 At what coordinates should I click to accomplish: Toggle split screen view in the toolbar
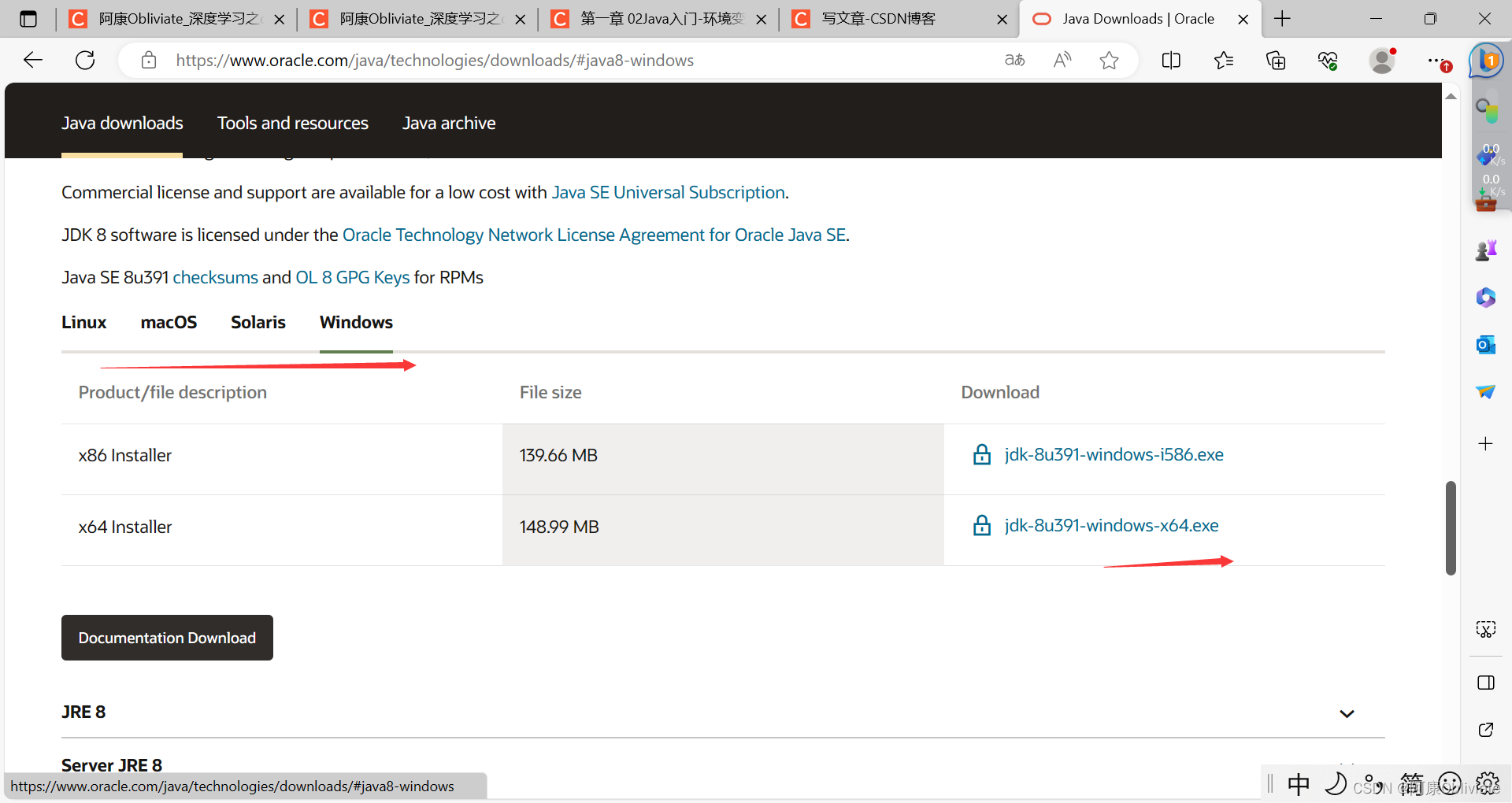[x=1171, y=60]
